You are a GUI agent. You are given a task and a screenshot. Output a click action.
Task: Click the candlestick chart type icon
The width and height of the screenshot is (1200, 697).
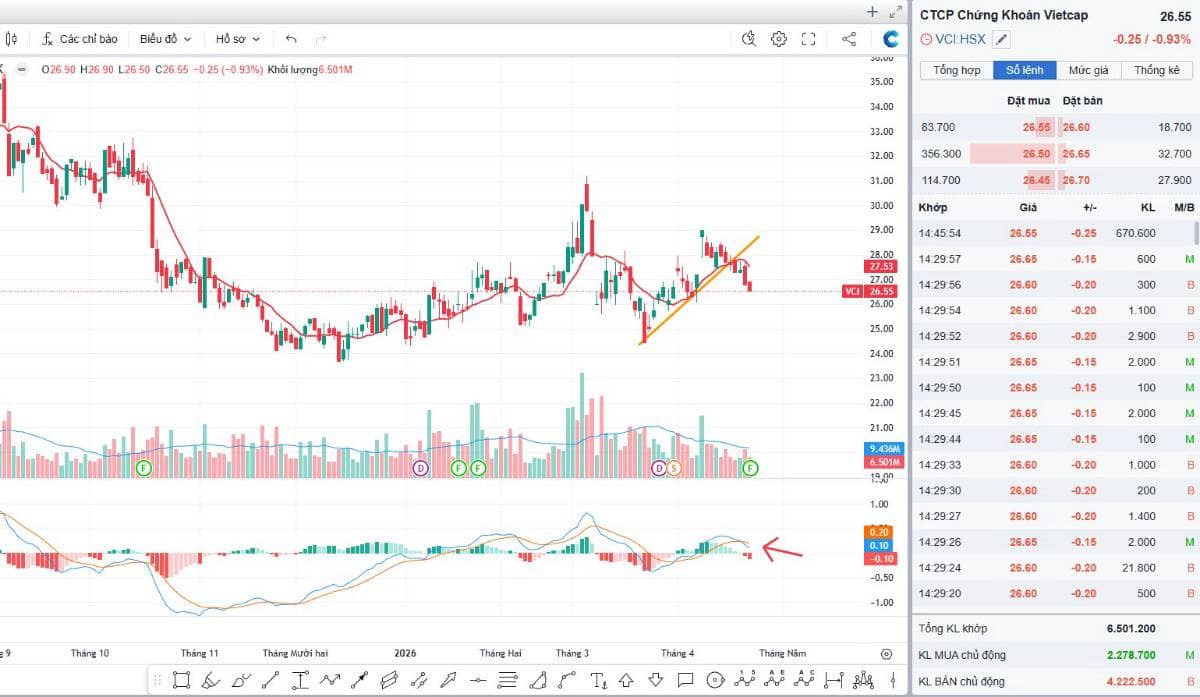[11, 39]
